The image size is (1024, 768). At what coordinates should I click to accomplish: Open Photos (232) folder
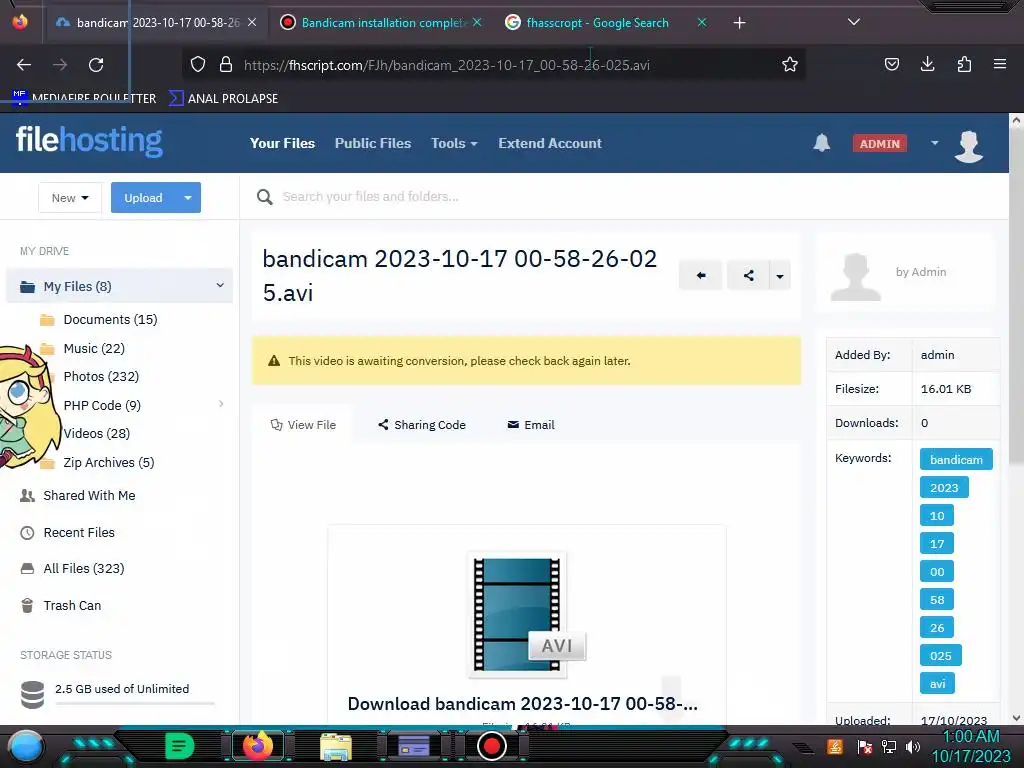point(101,376)
